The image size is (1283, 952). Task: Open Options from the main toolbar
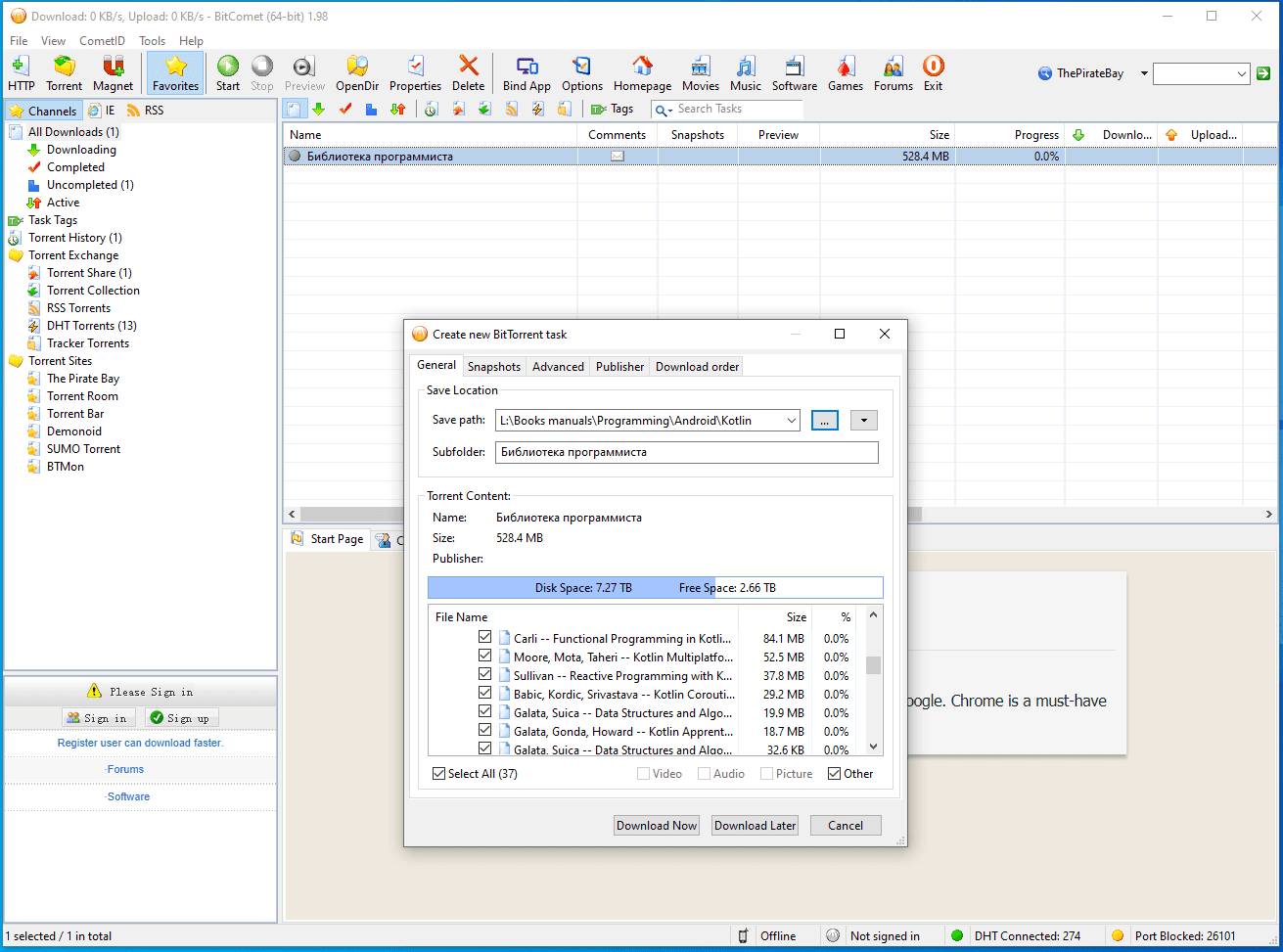(582, 73)
